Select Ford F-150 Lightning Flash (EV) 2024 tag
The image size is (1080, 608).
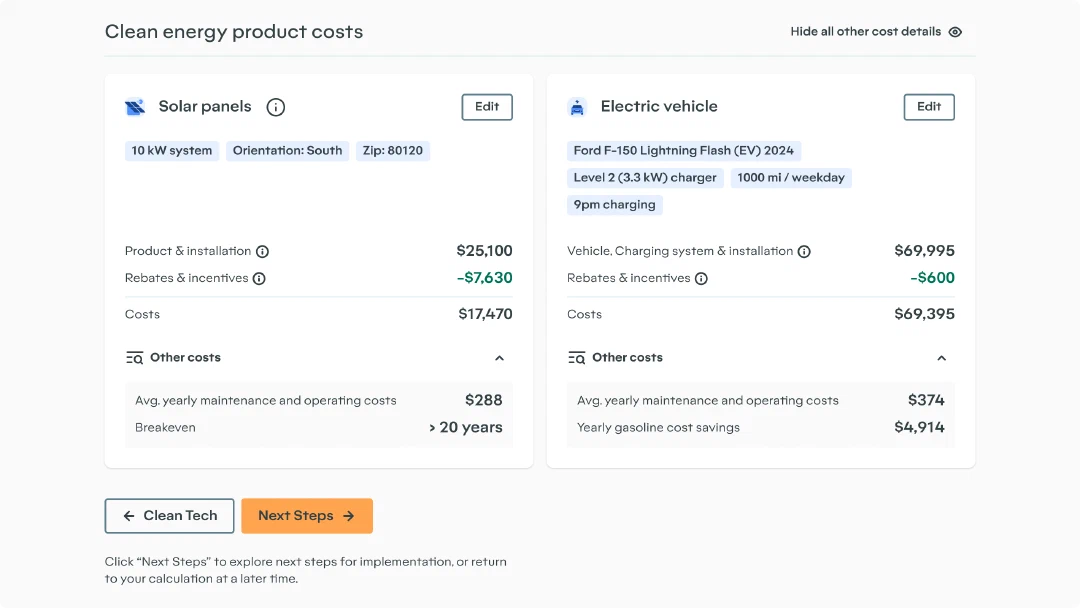tap(684, 151)
